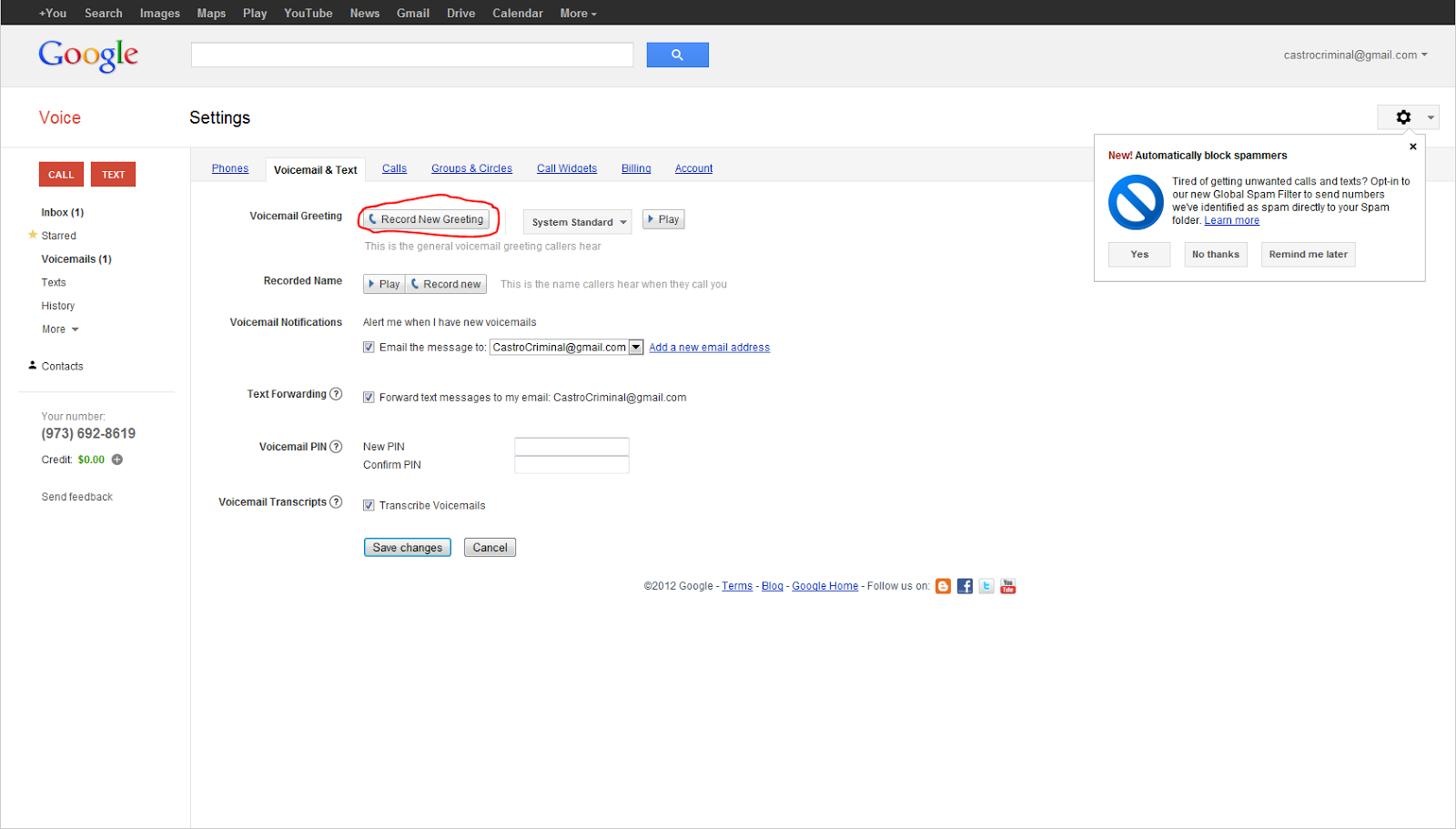Open the Call Widgets tab

pyautogui.click(x=567, y=168)
